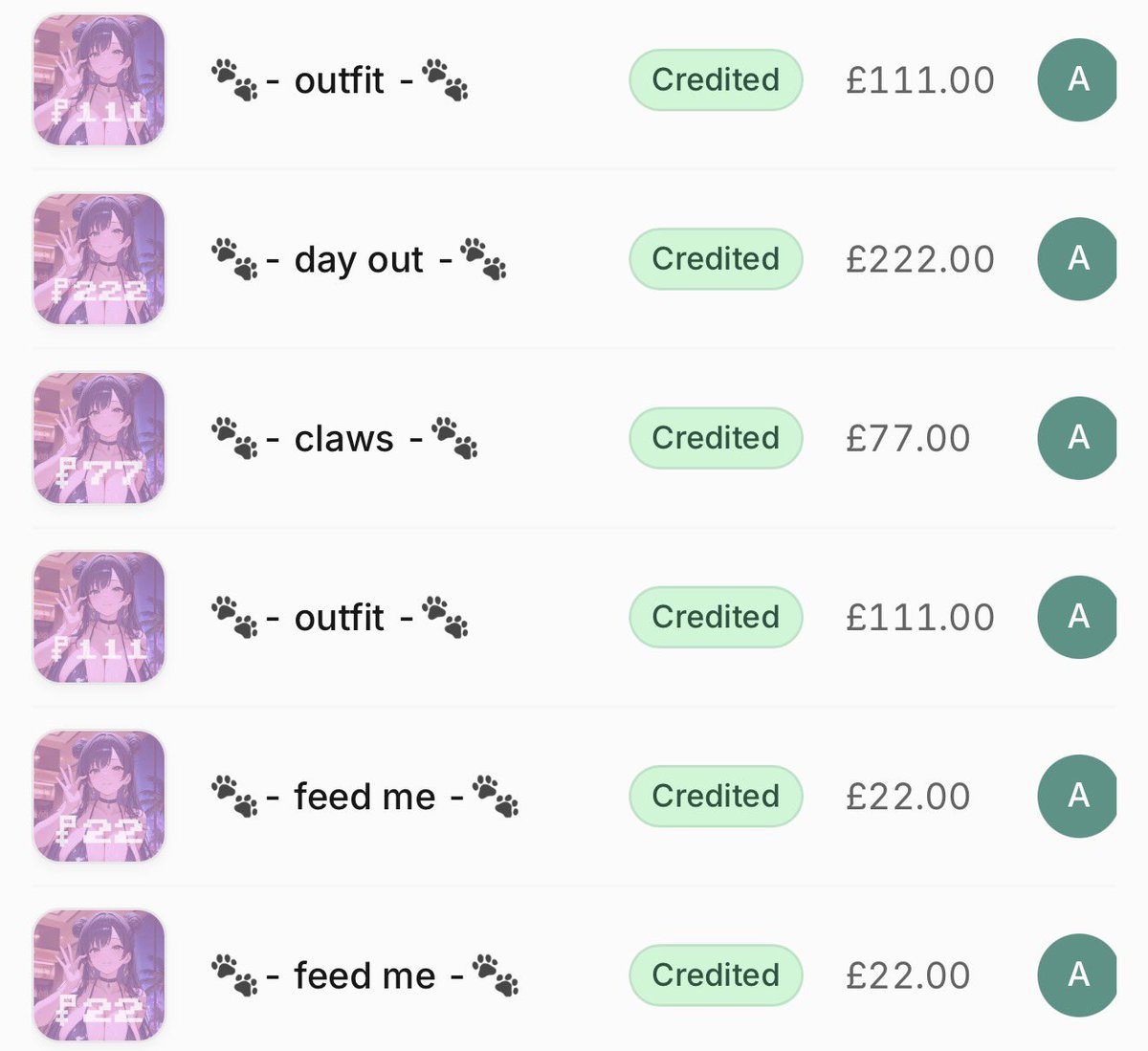
Task: Click the Credited badge in the last feed me row
Action: 716,975
